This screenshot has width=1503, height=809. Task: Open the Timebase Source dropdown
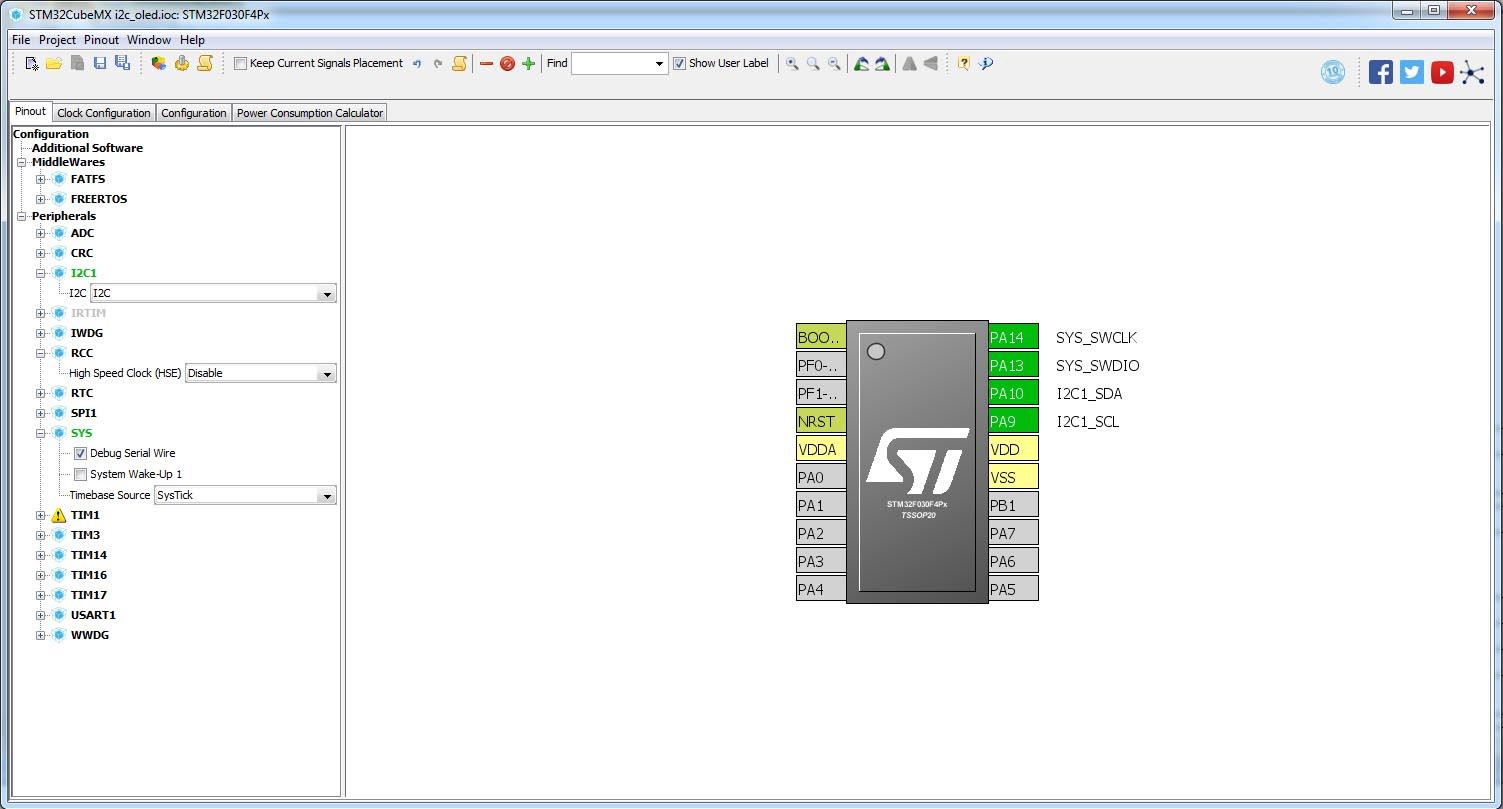(245, 495)
